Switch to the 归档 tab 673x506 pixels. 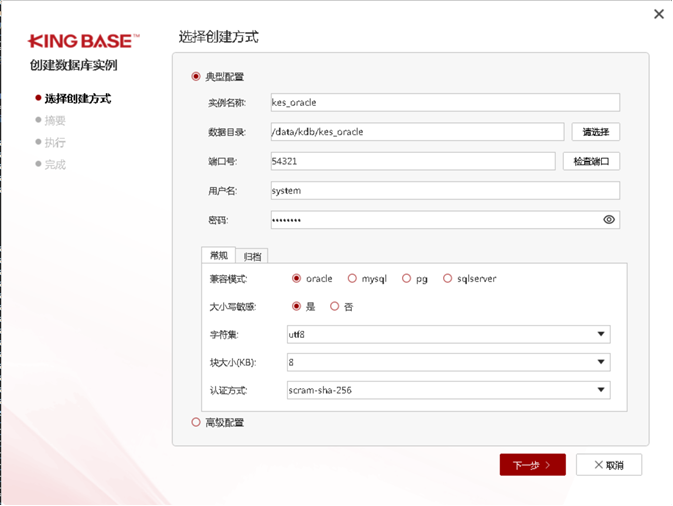coord(253,256)
